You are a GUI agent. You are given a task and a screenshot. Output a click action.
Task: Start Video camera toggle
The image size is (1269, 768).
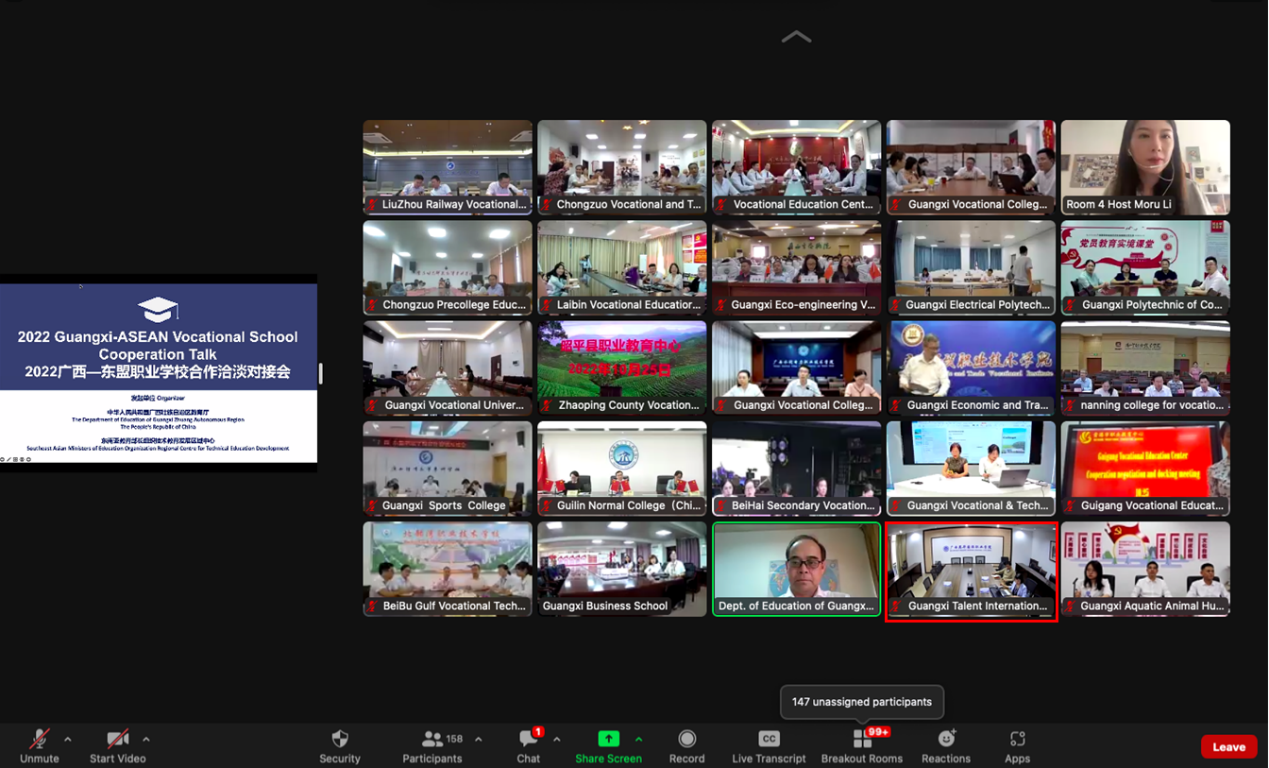(x=117, y=745)
